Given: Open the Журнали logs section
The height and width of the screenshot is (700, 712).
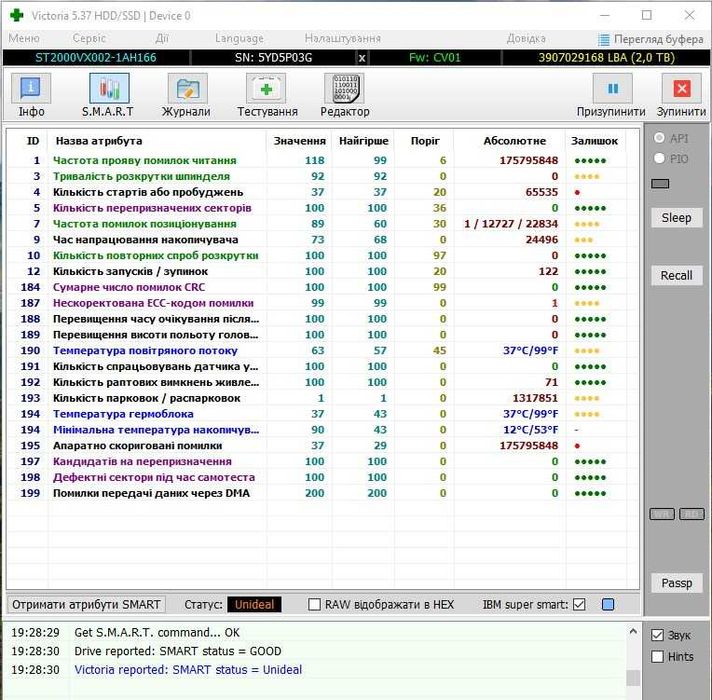Looking at the screenshot, I should pyautogui.click(x=187, y=96).
